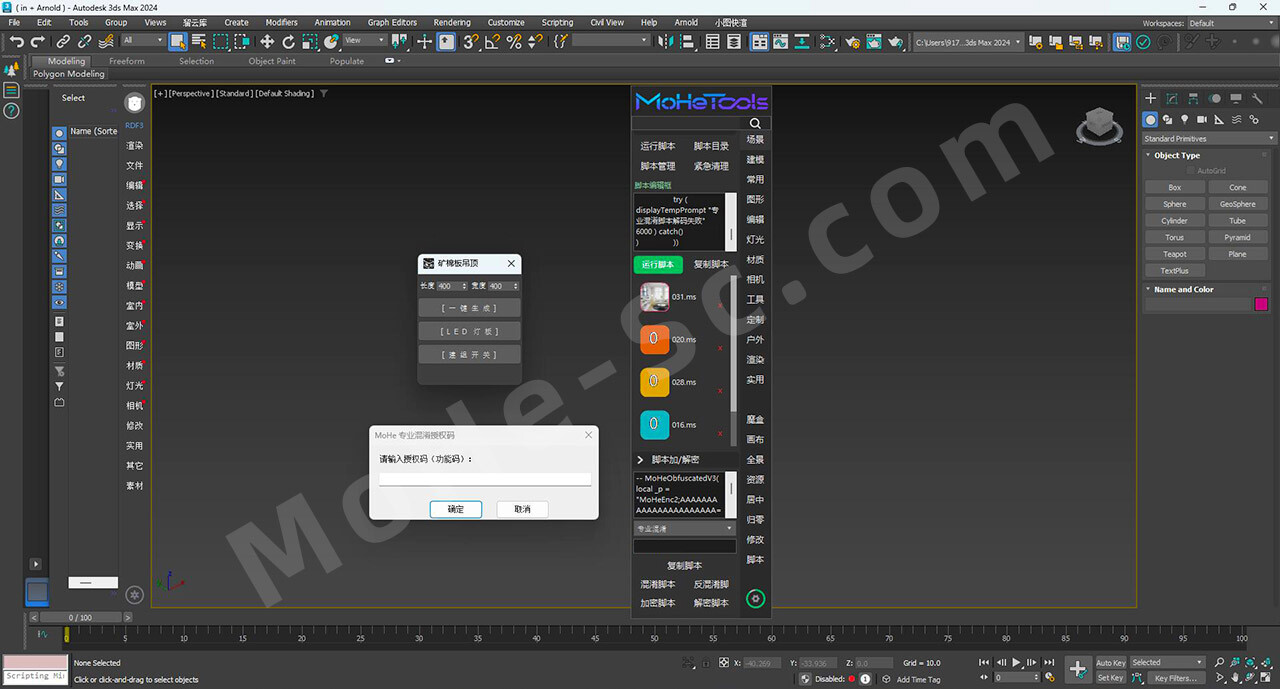Click the green 运行脚本 button
The image size is (1280, 689).
(658, 265)
